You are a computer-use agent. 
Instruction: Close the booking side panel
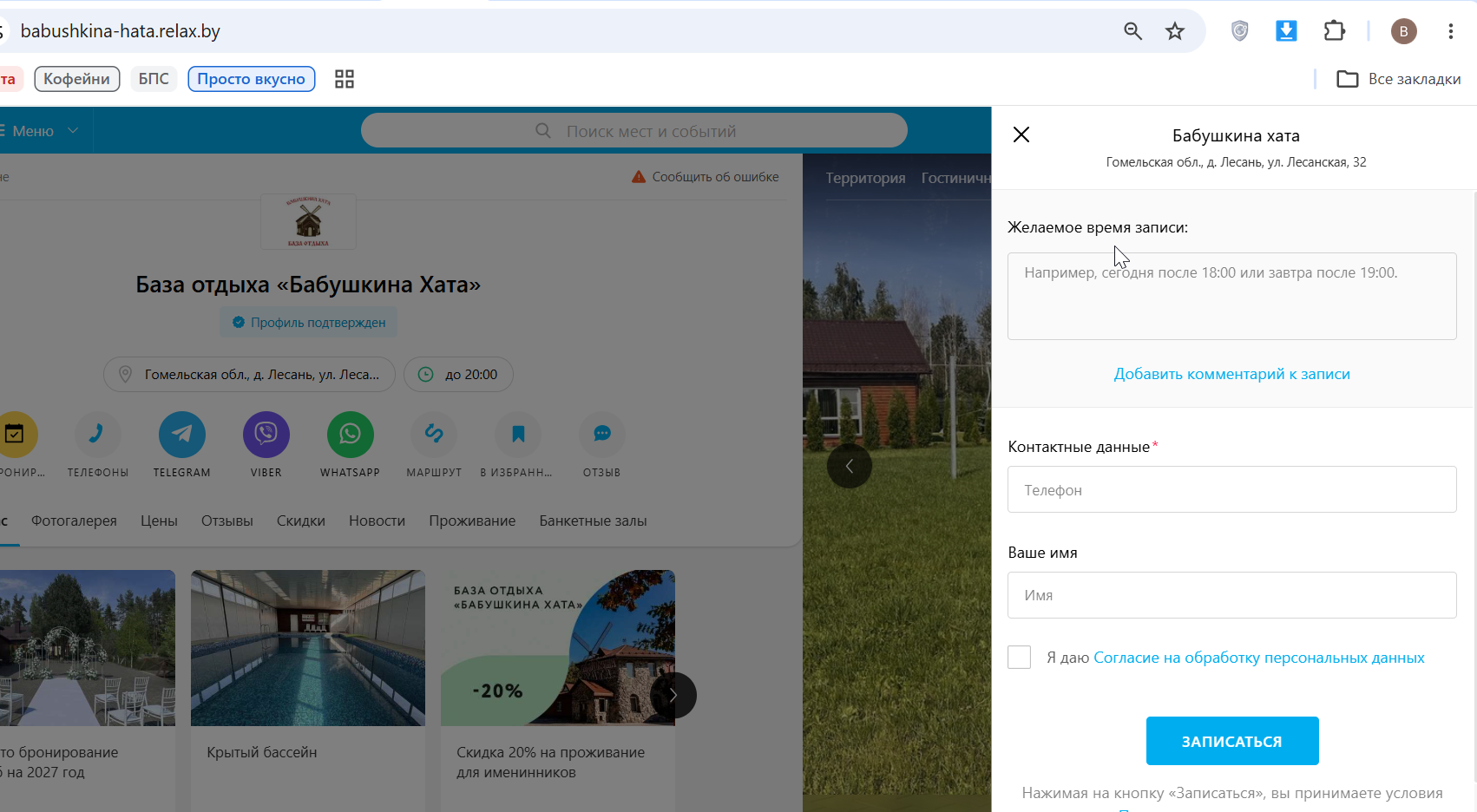tap(1021, 134)
